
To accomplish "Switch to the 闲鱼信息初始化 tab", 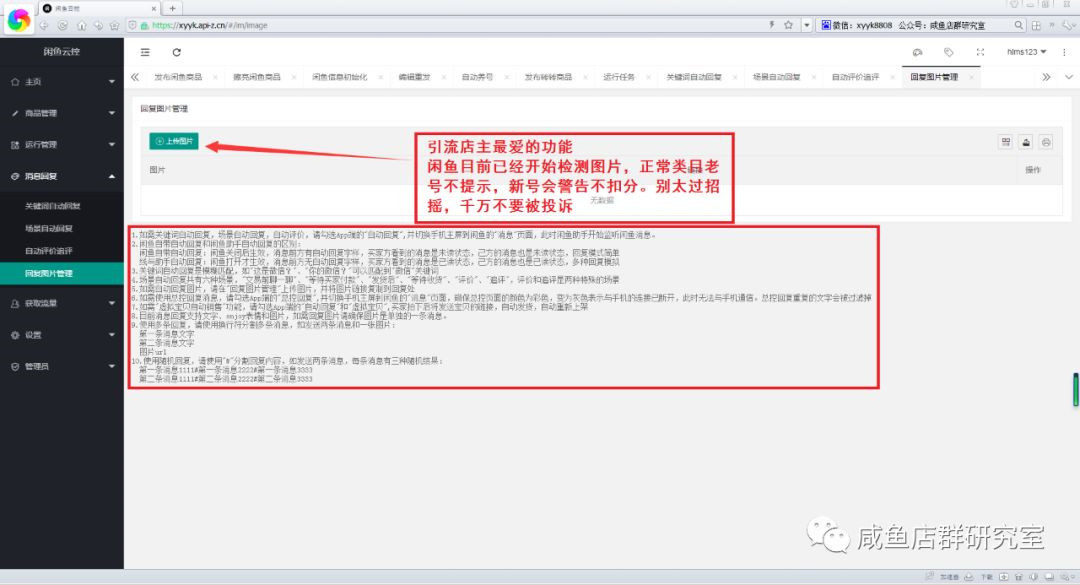I will (340, 77).
